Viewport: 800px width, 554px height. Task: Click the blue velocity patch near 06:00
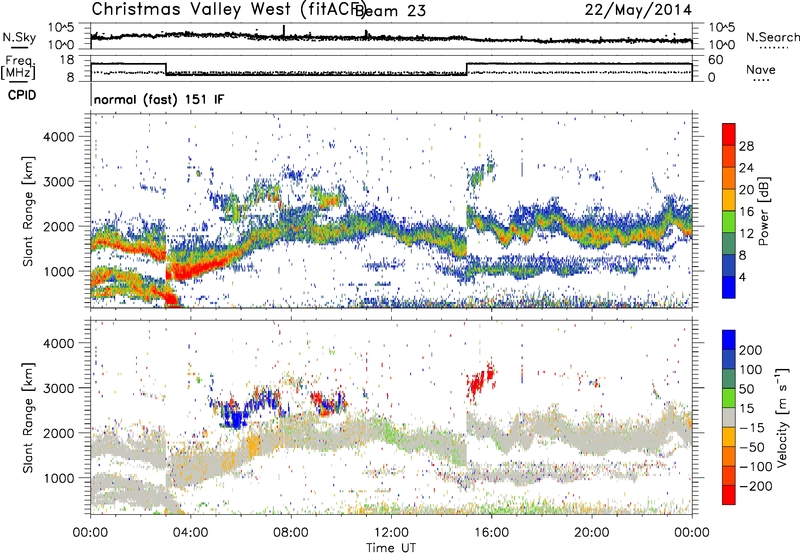click(236, 419)
